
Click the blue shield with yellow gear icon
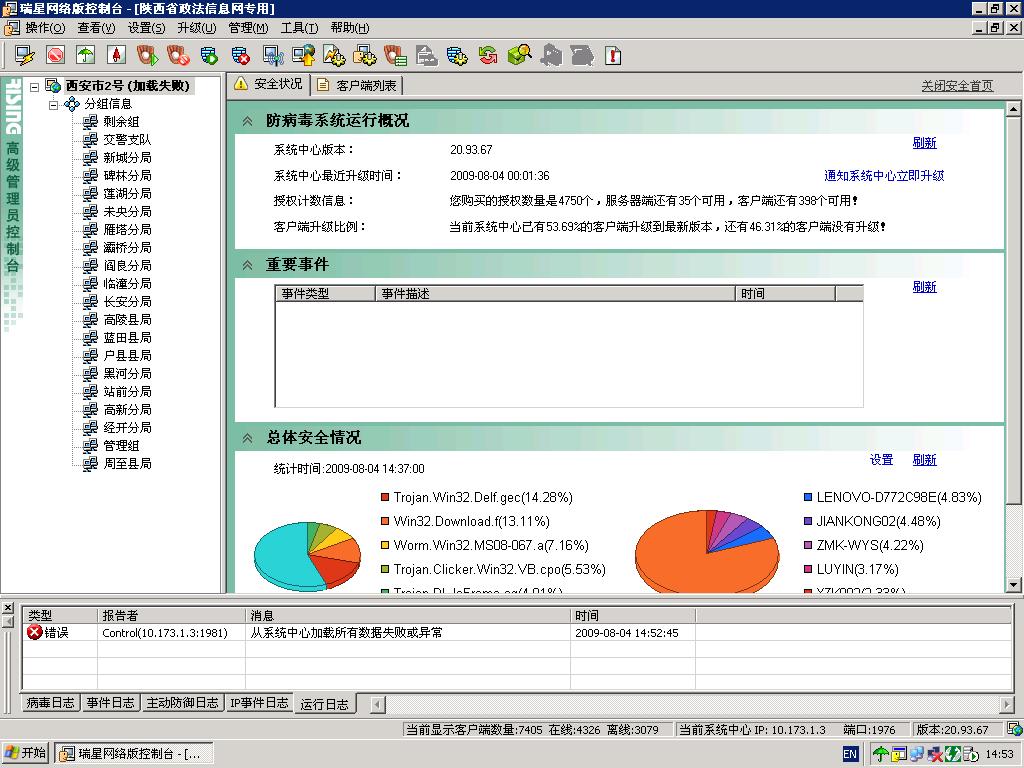click(x=457, y=56)
